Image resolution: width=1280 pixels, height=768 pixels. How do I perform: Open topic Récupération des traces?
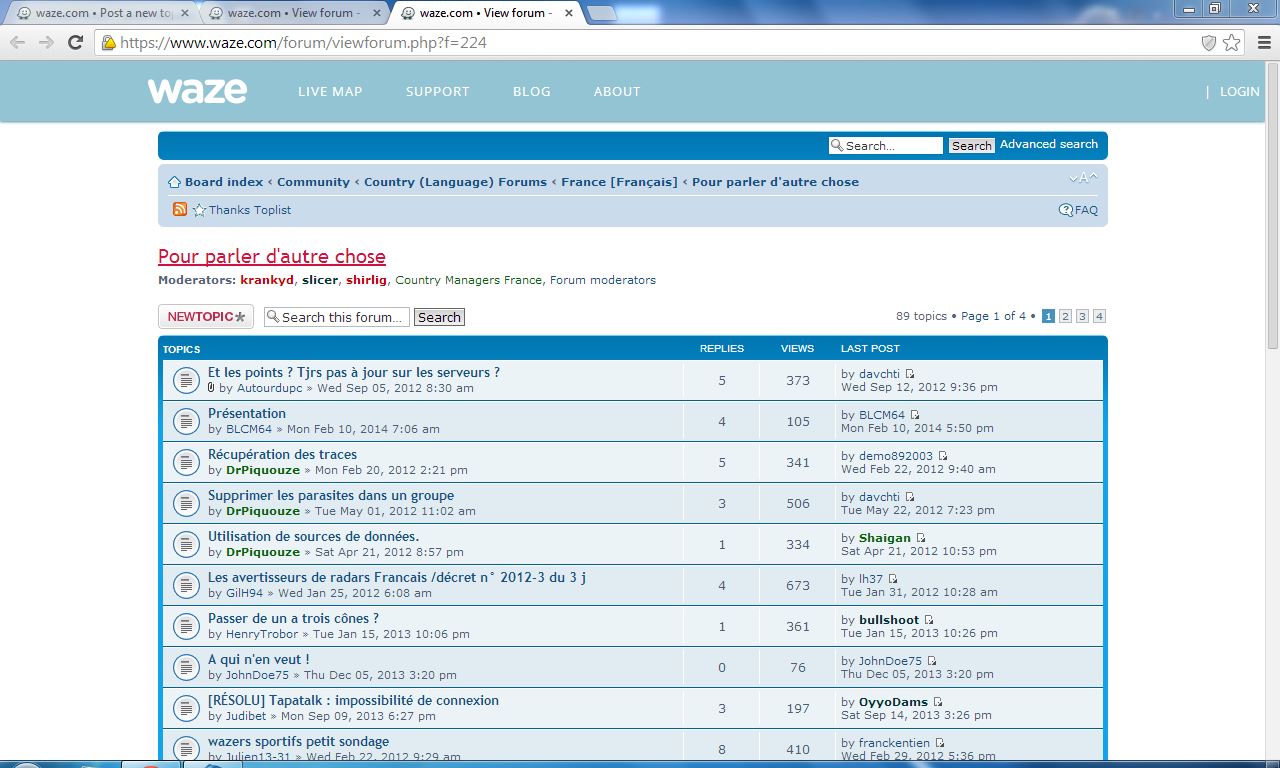point(282,454)
